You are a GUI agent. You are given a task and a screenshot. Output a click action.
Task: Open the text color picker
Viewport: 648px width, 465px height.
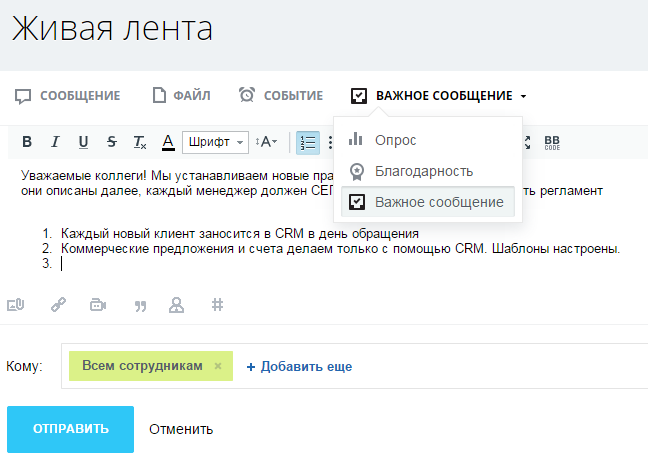point(168,143)
